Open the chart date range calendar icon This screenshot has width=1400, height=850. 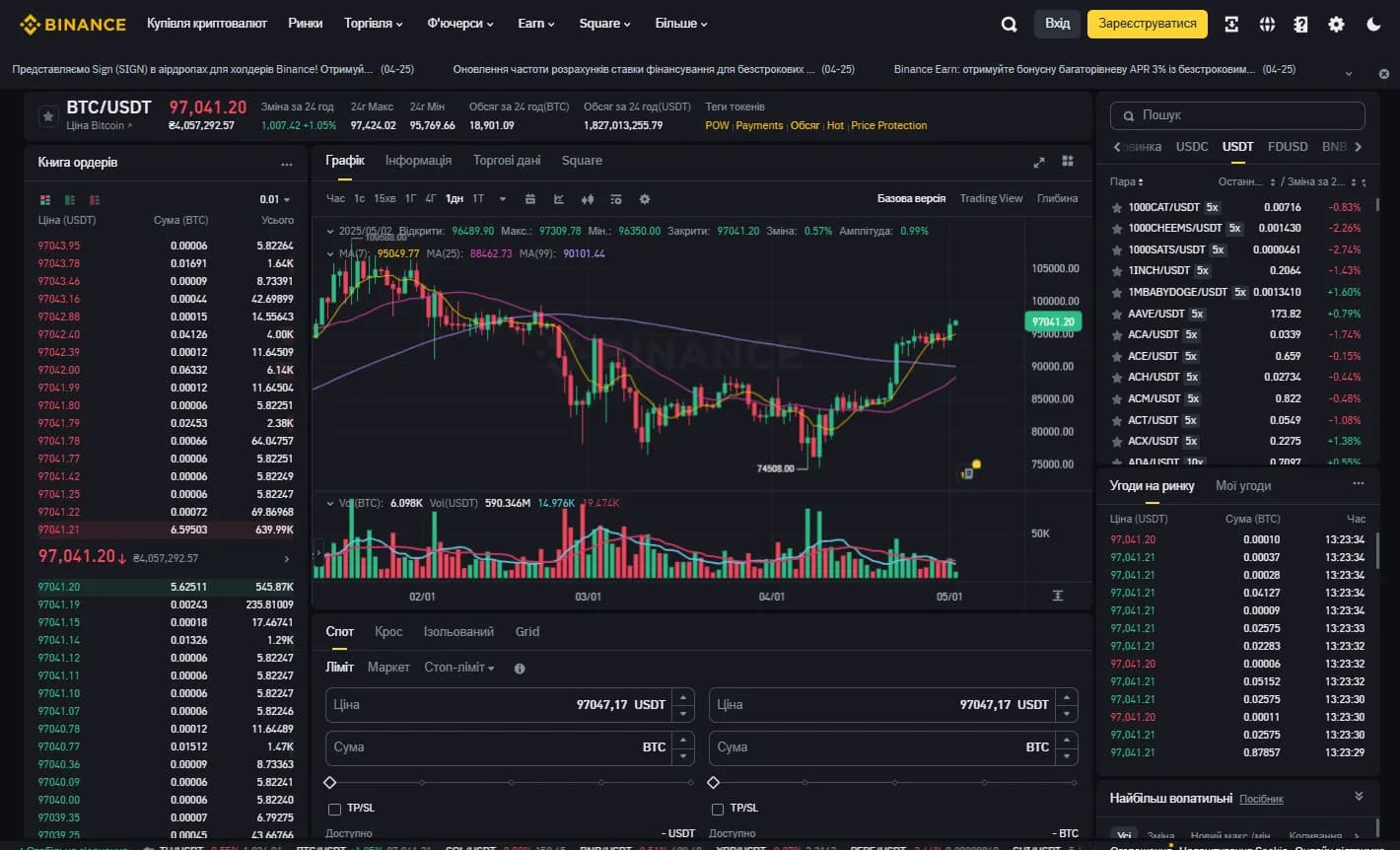529,199
